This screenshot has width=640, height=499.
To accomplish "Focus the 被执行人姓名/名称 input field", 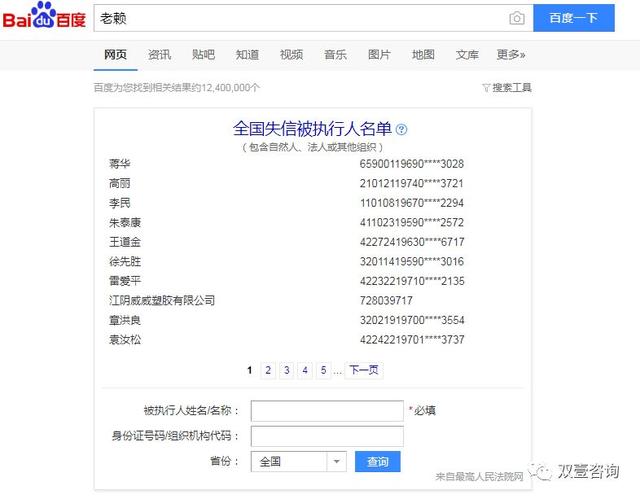I will click(327, 411).
